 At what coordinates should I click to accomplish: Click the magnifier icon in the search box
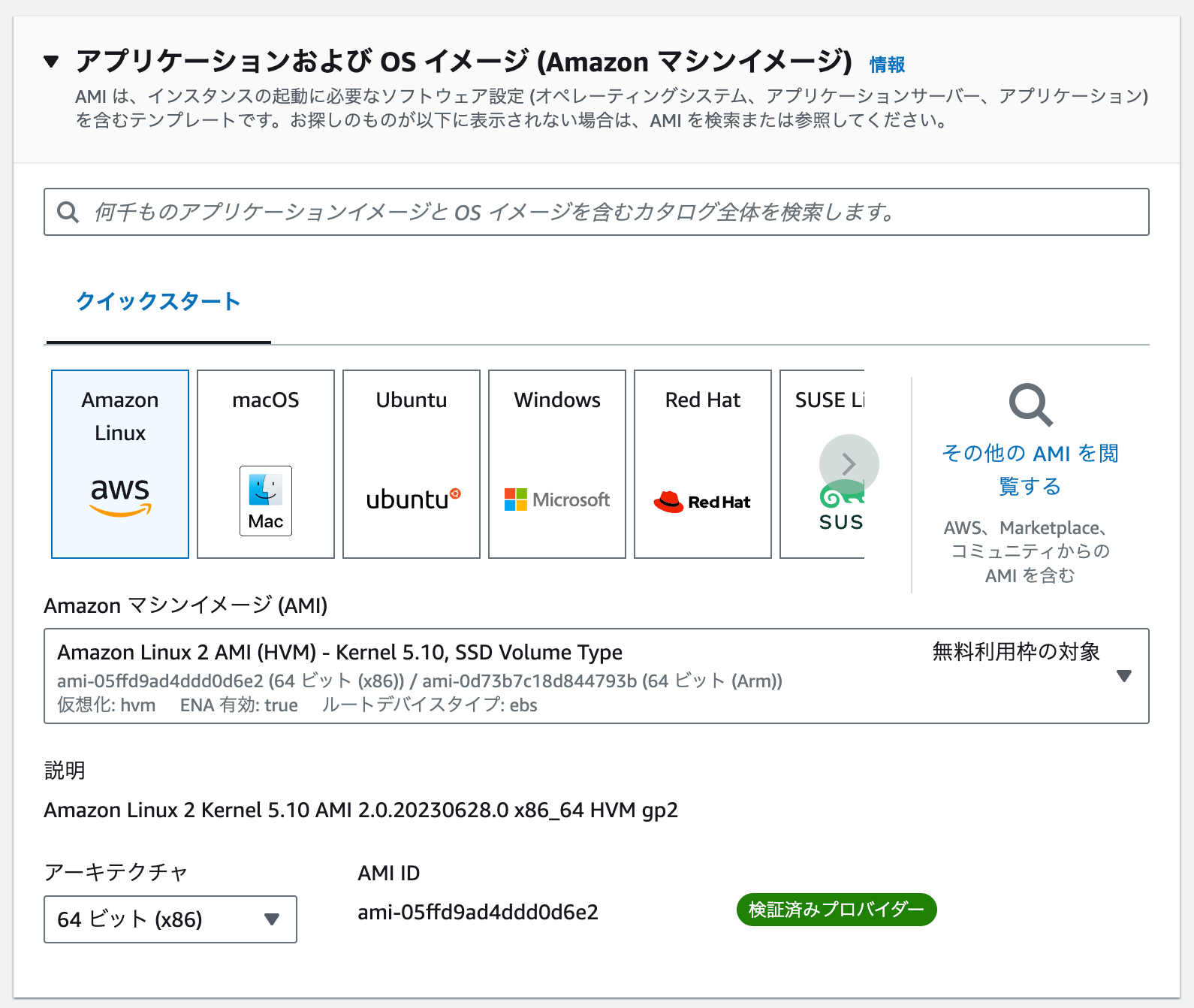[68, 212]
